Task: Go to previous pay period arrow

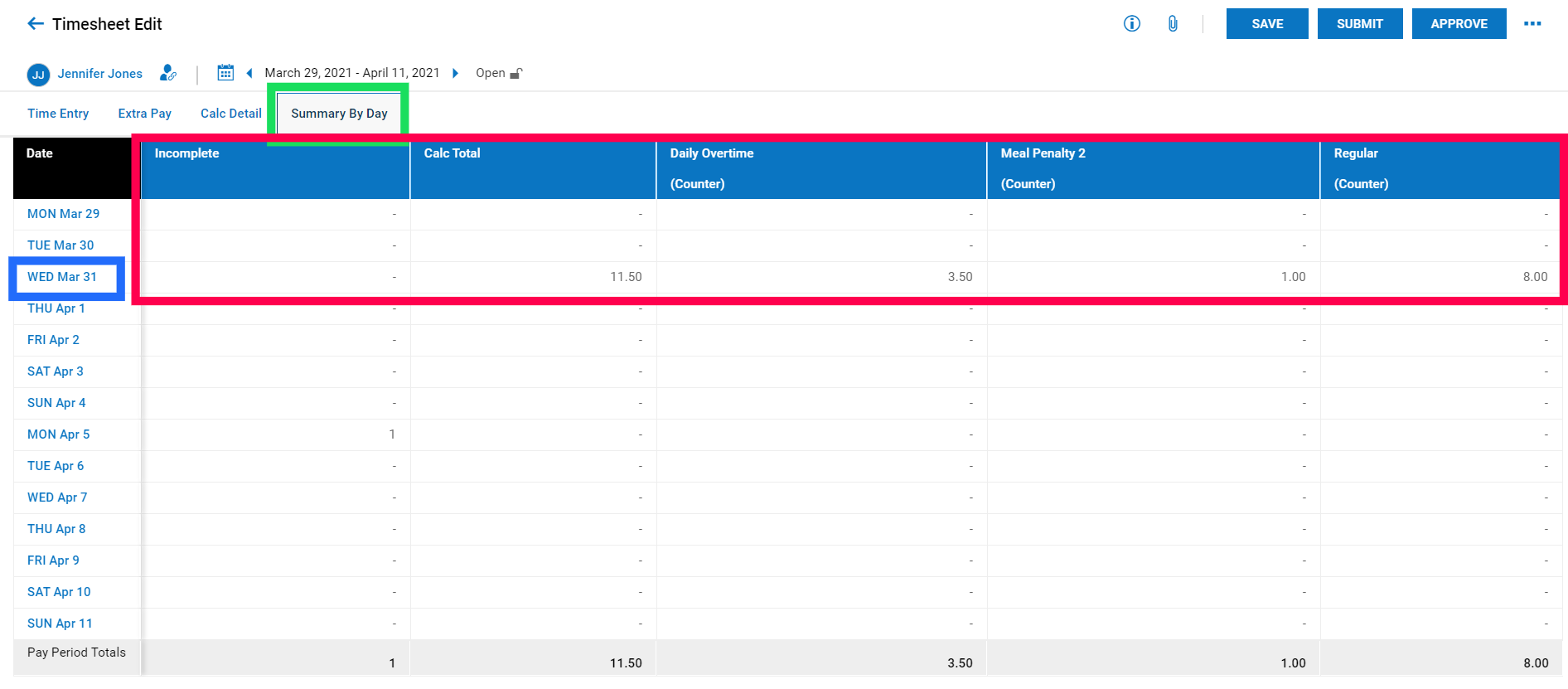Action: (249, 73)
